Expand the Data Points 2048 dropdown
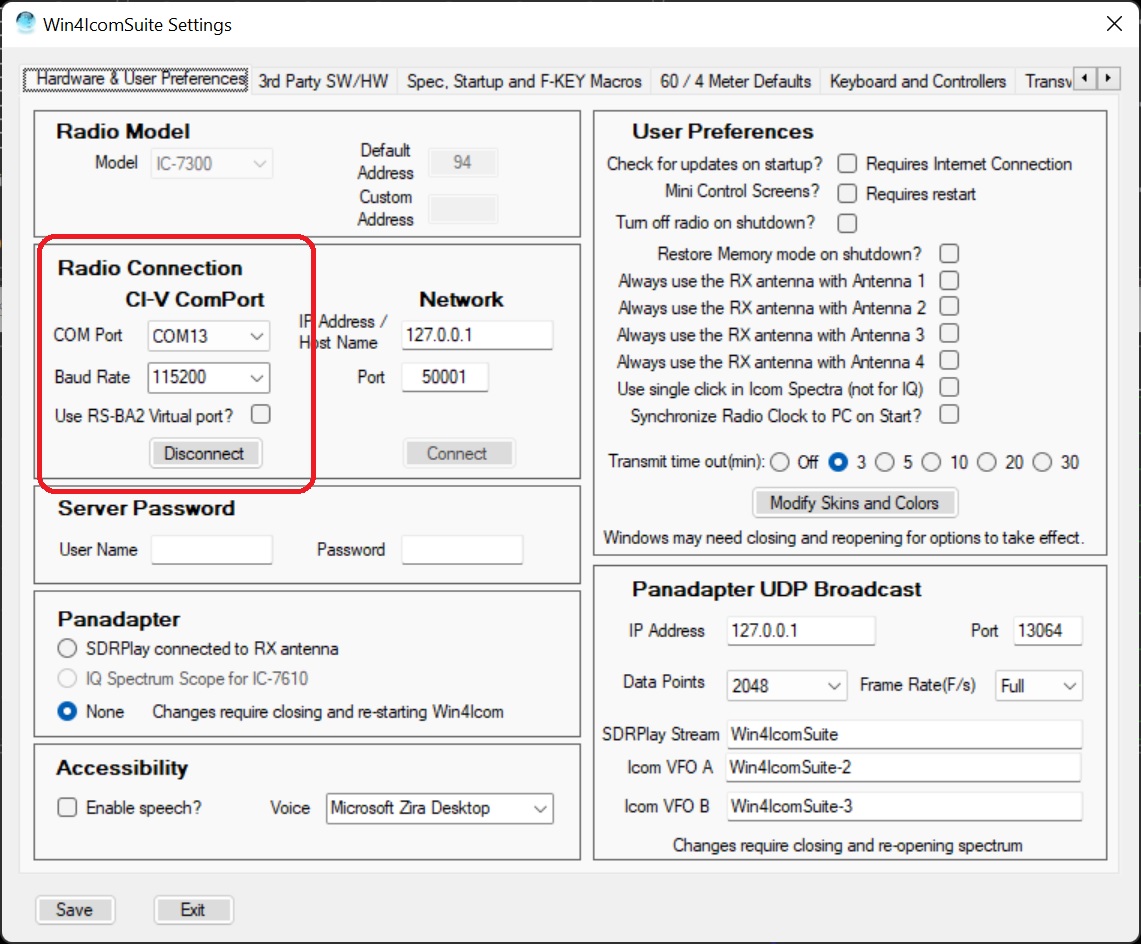 [x=786, y=686]
